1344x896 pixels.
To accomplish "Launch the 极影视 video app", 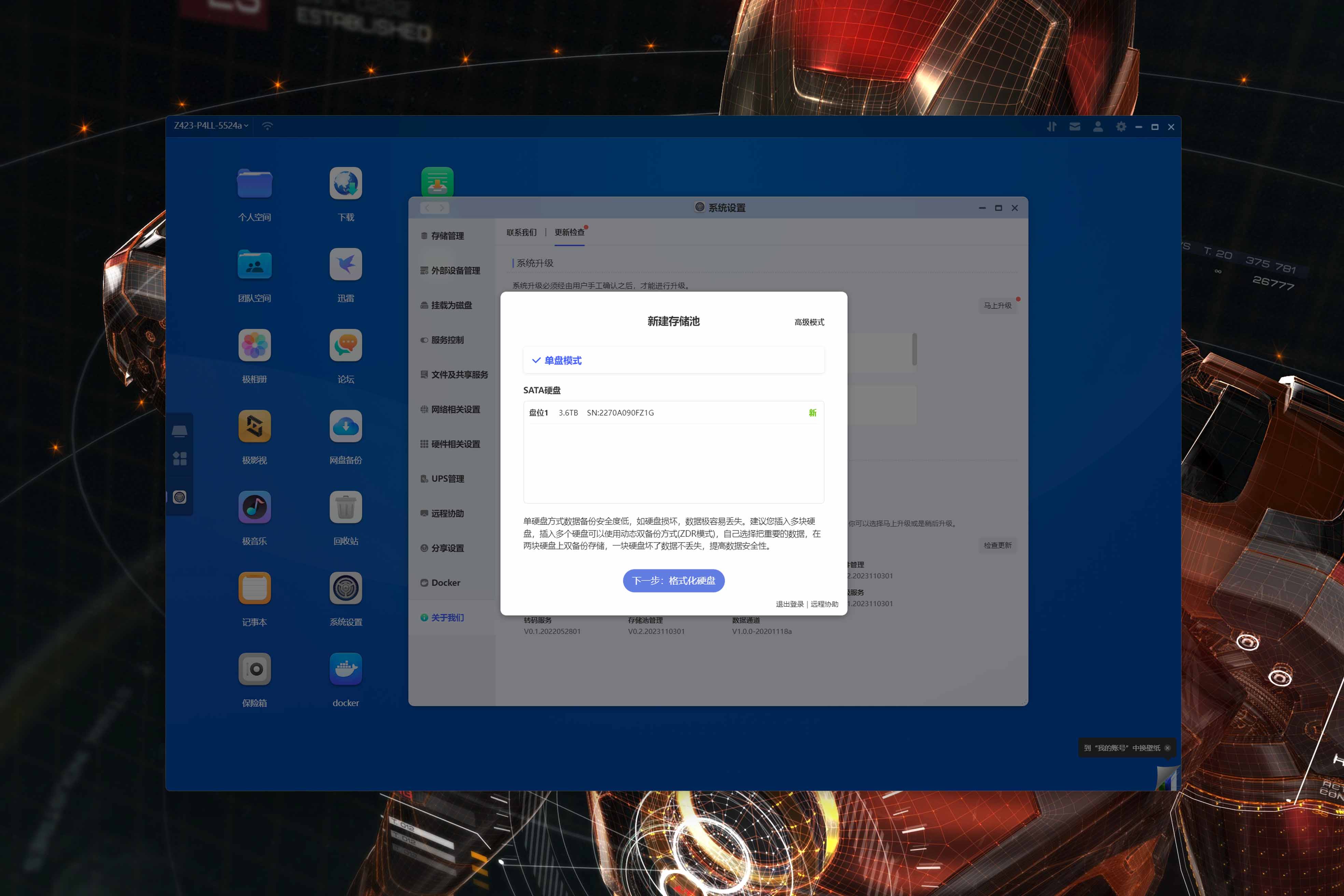I will pyautogui.click(x=254, y=426).
